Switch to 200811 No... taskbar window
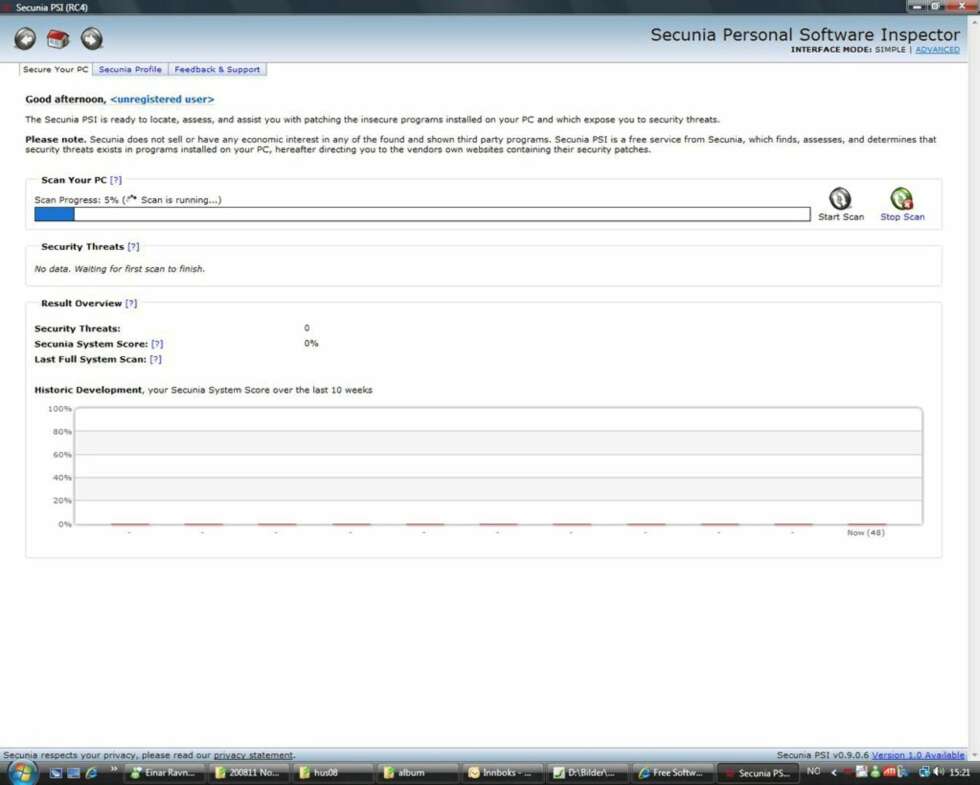The height and width of the screenshot is (785, 980). click(x=249, y=772)
